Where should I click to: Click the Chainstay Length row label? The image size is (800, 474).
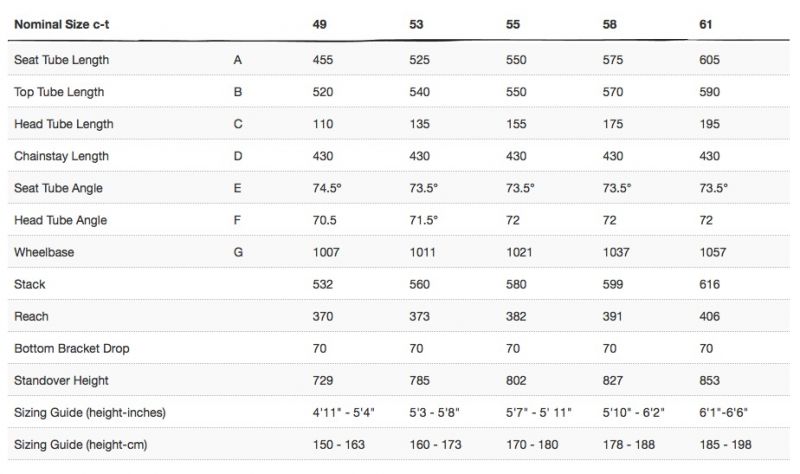click(61, 156)
